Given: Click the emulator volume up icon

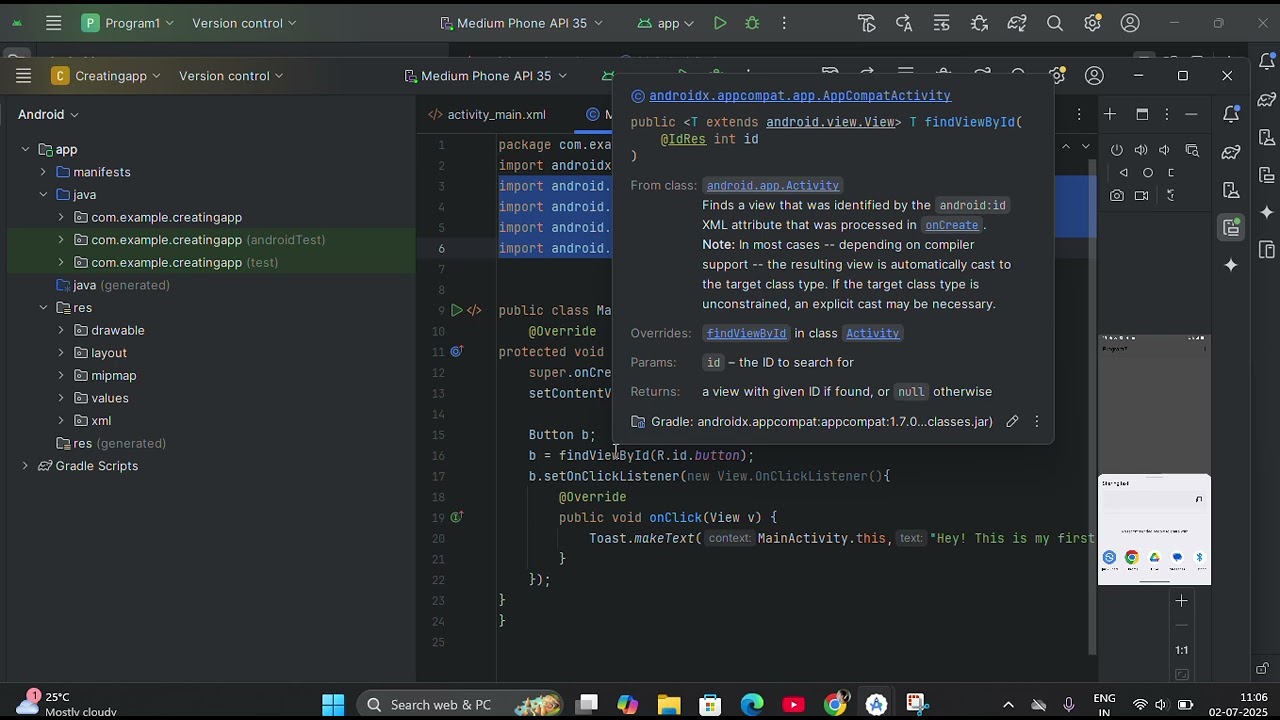Looking at the screenshot, I should (x=1141, y=150).
